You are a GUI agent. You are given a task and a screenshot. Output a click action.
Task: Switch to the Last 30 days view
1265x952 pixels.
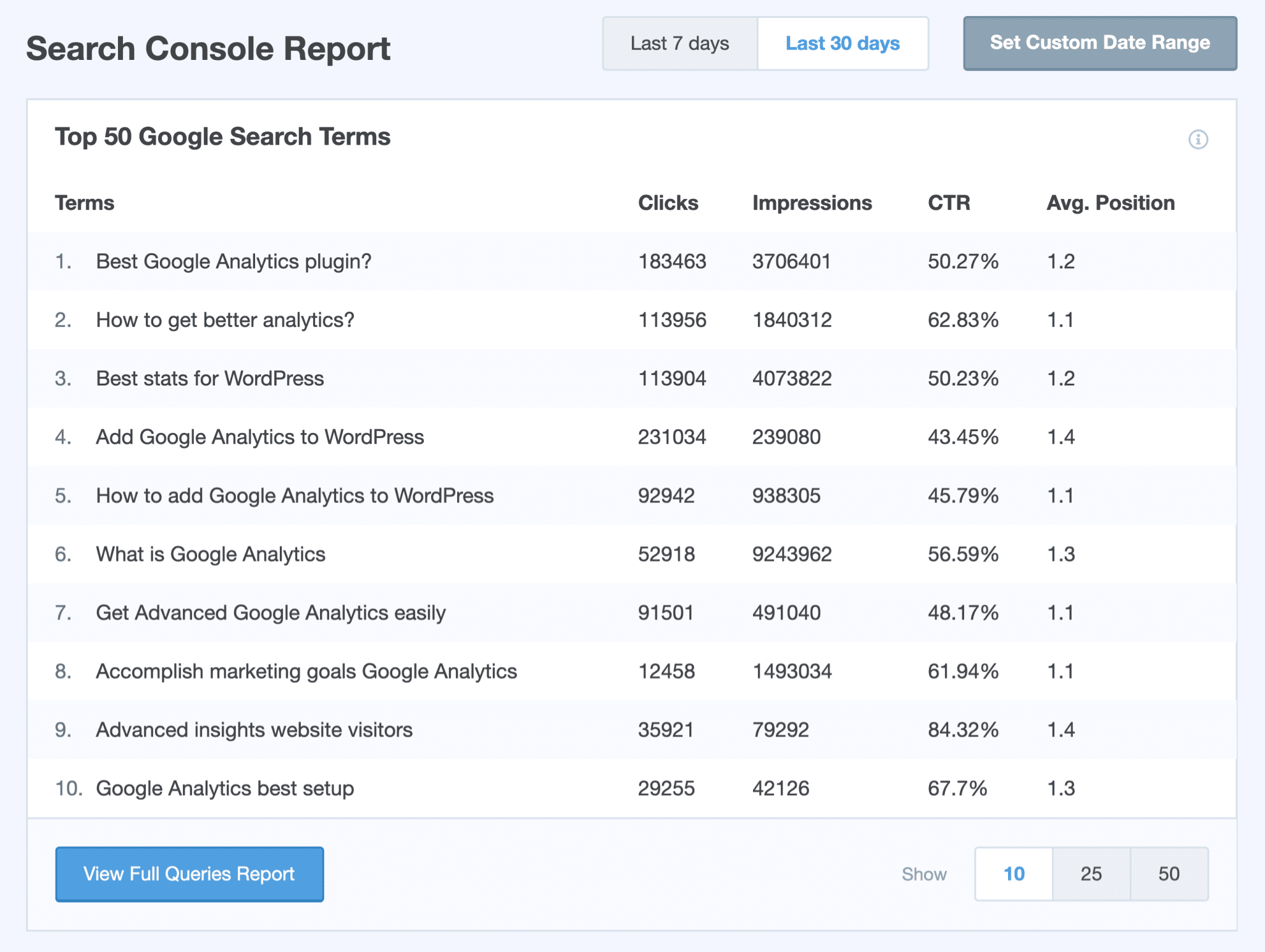[x=843, y=43]
